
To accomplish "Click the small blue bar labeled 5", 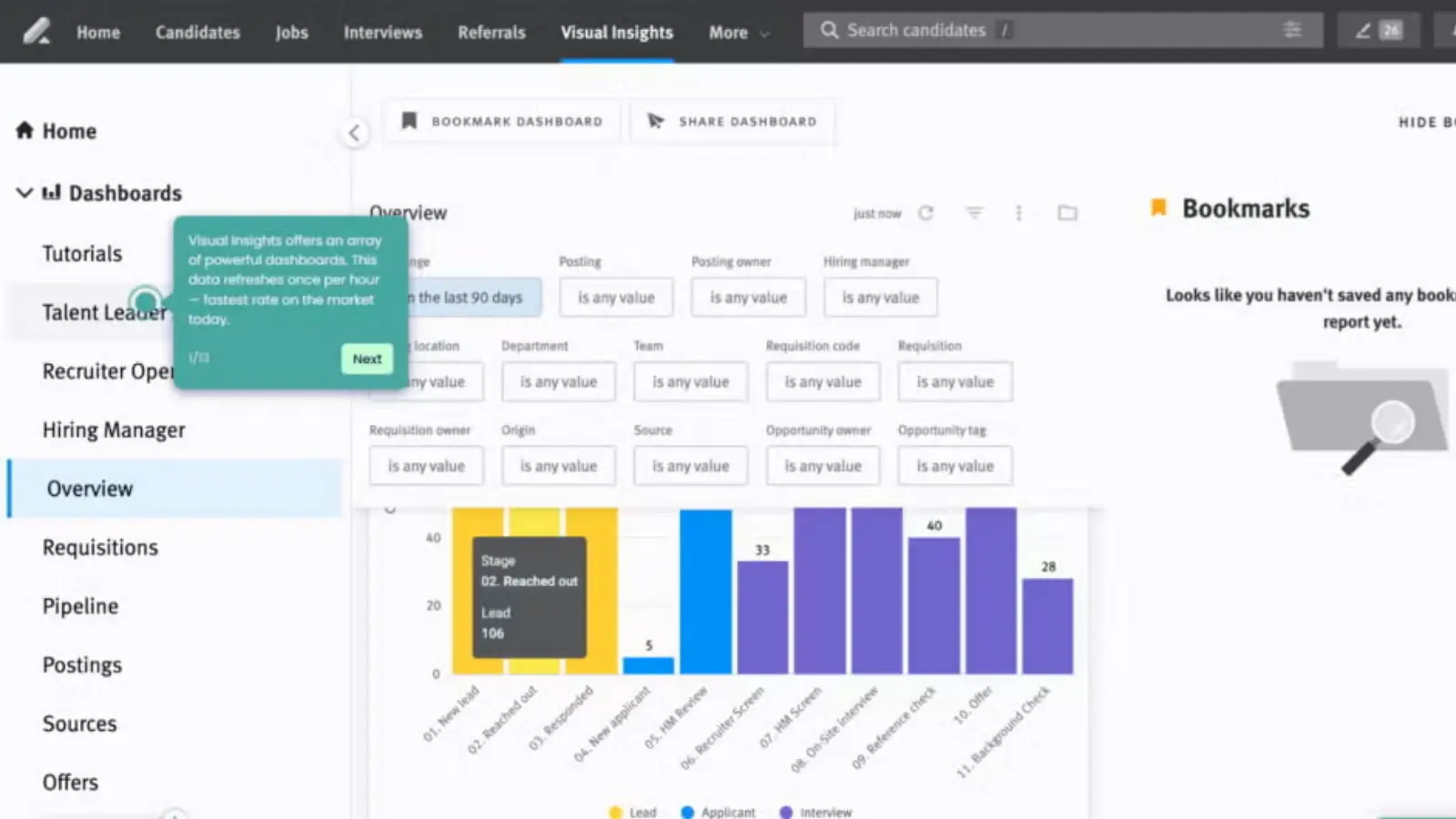I will tap(648, 665).
